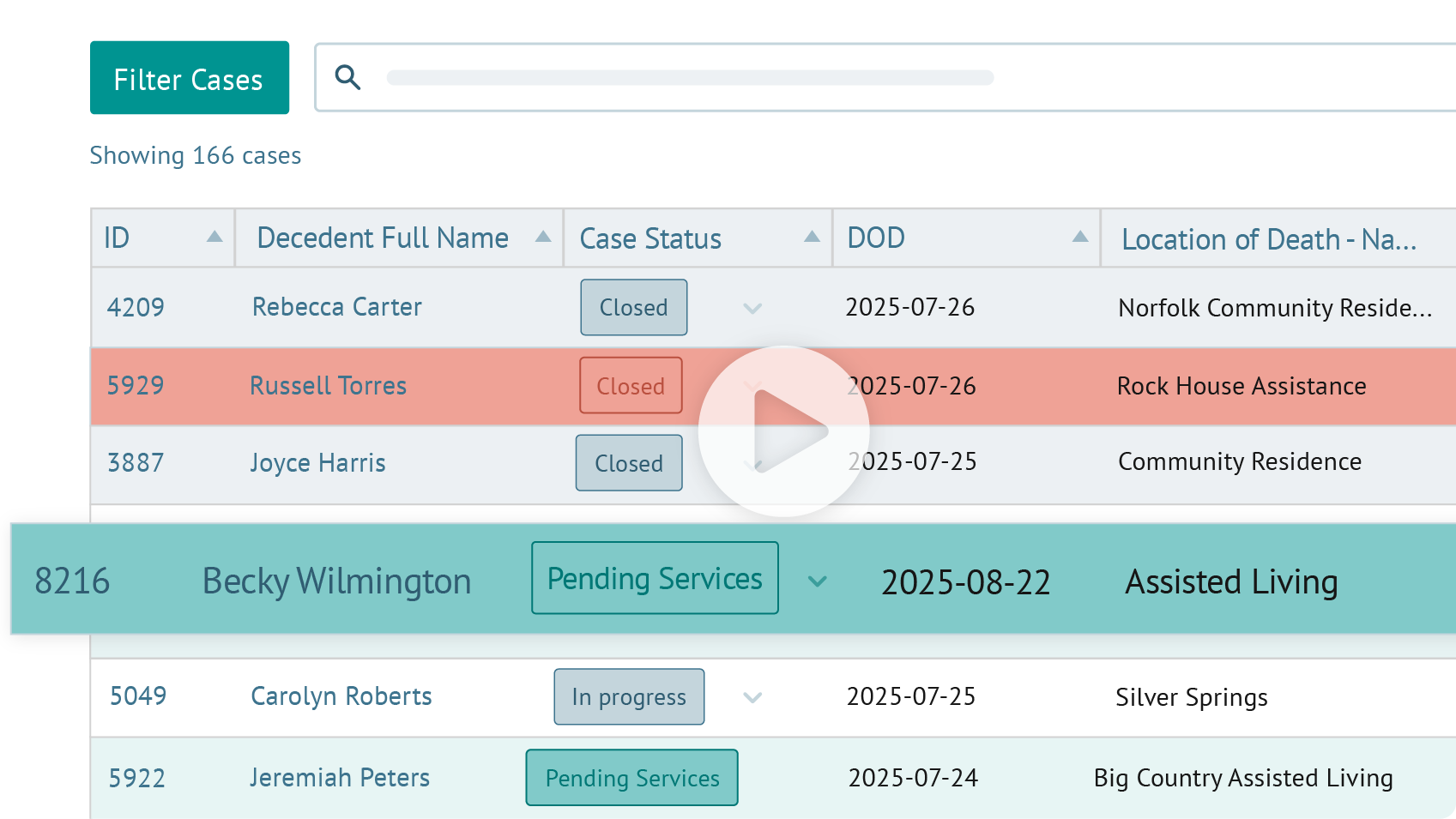Image resolution: width=1456 pixels, height=819 pixels.
Task: Select In progress status for Carolyn Roberts
Action: 629,697
